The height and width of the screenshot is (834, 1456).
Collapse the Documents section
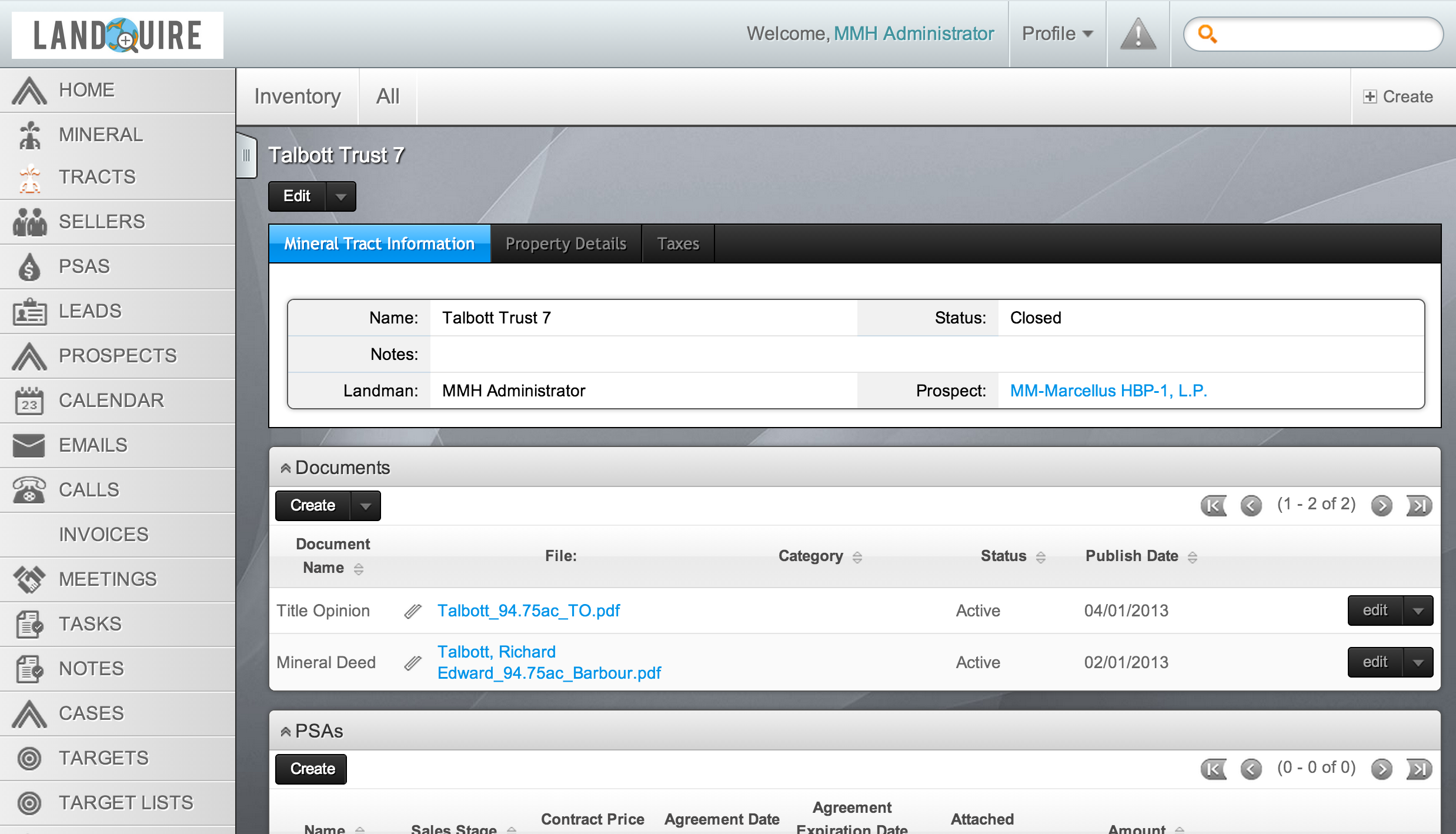pyautogui.click(x=286, y=468)
